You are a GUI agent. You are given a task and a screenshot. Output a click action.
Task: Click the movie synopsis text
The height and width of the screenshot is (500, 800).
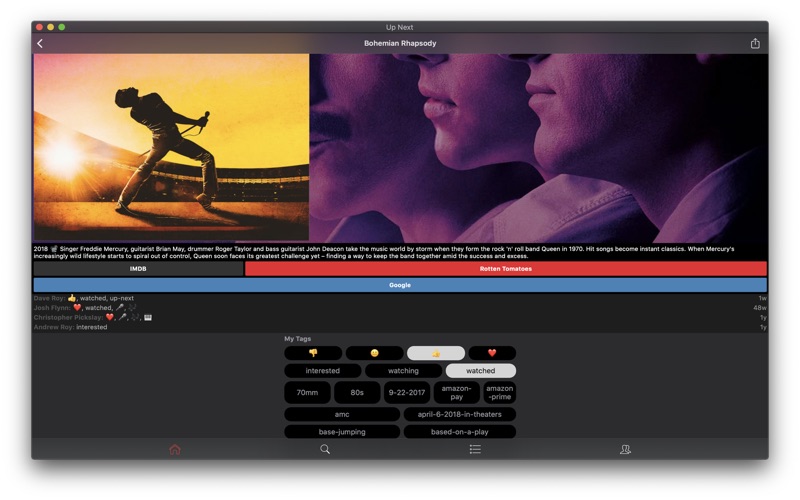(384, 253)
